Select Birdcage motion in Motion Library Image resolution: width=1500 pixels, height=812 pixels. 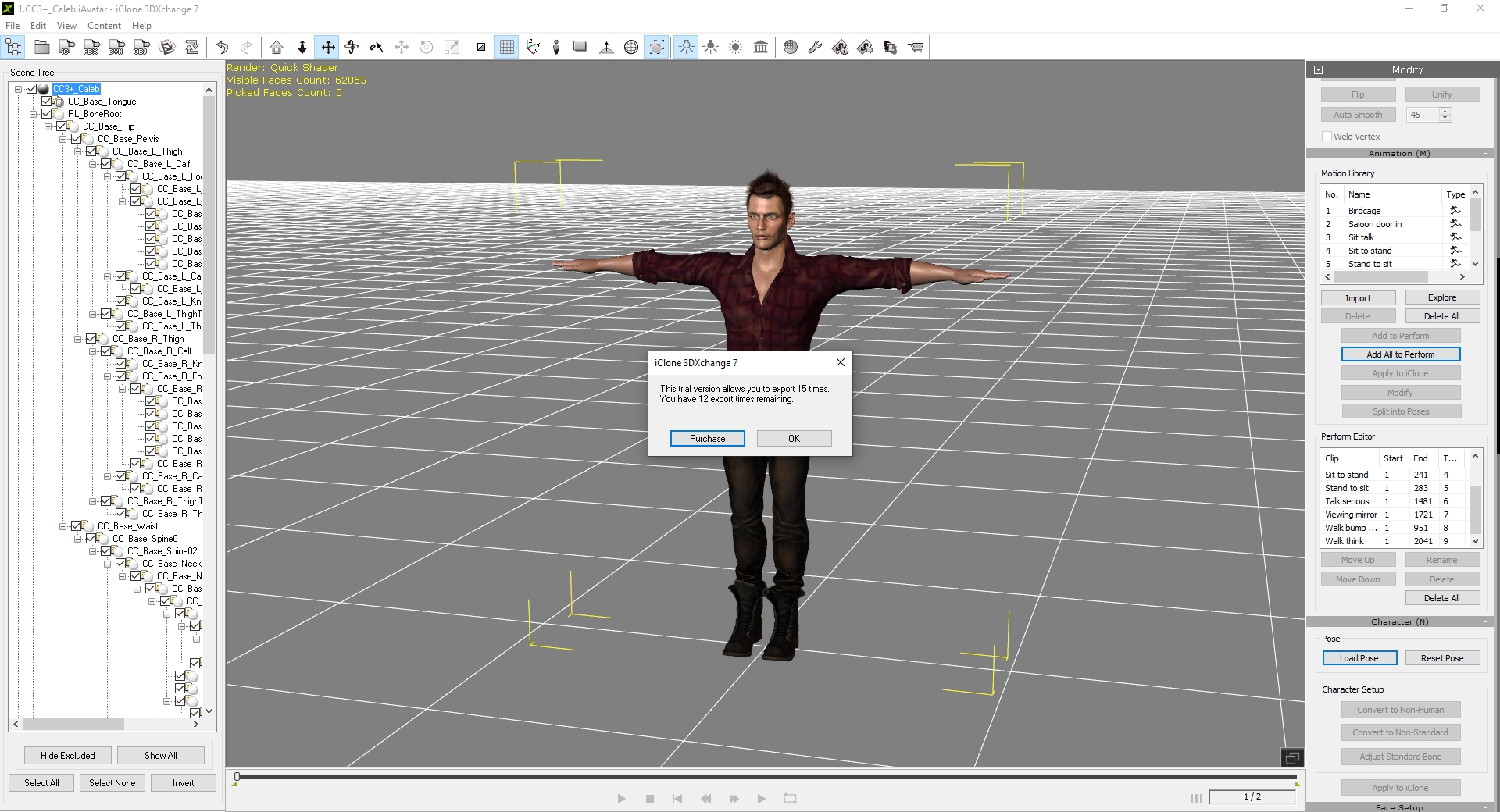(x=1394, y=211)
